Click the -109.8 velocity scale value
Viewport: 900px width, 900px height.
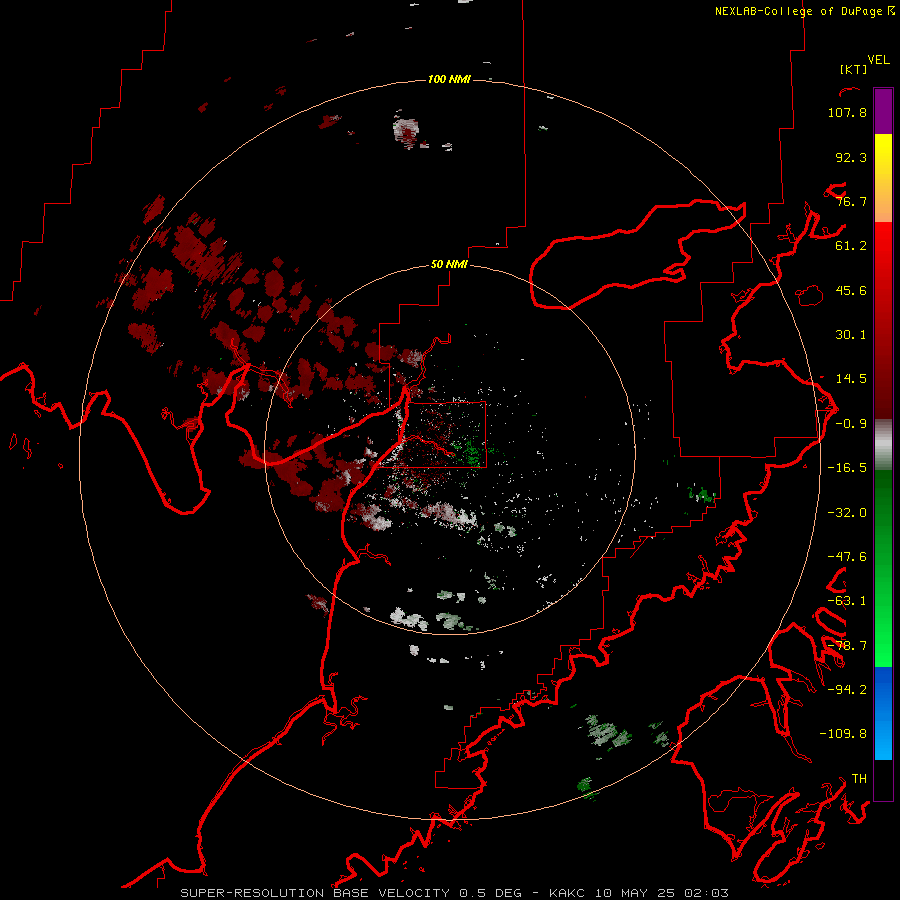[843, 734]
